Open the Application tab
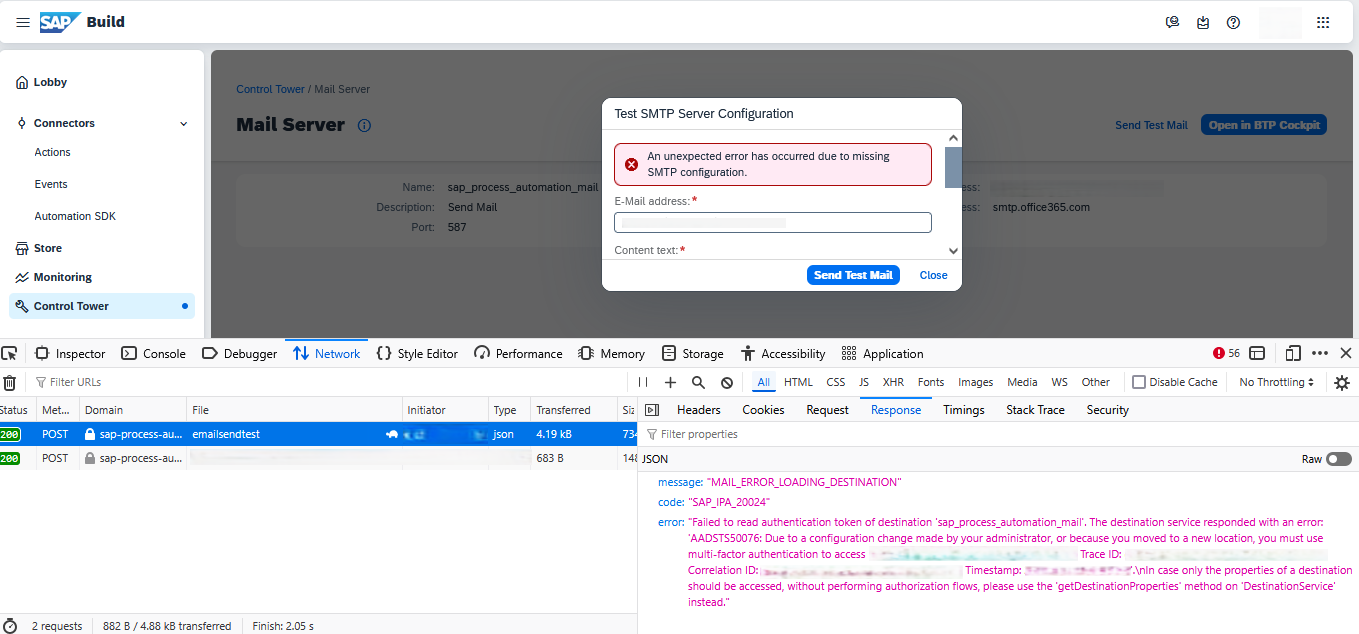The image size is (1359, 634). click(x=883, y=353)
